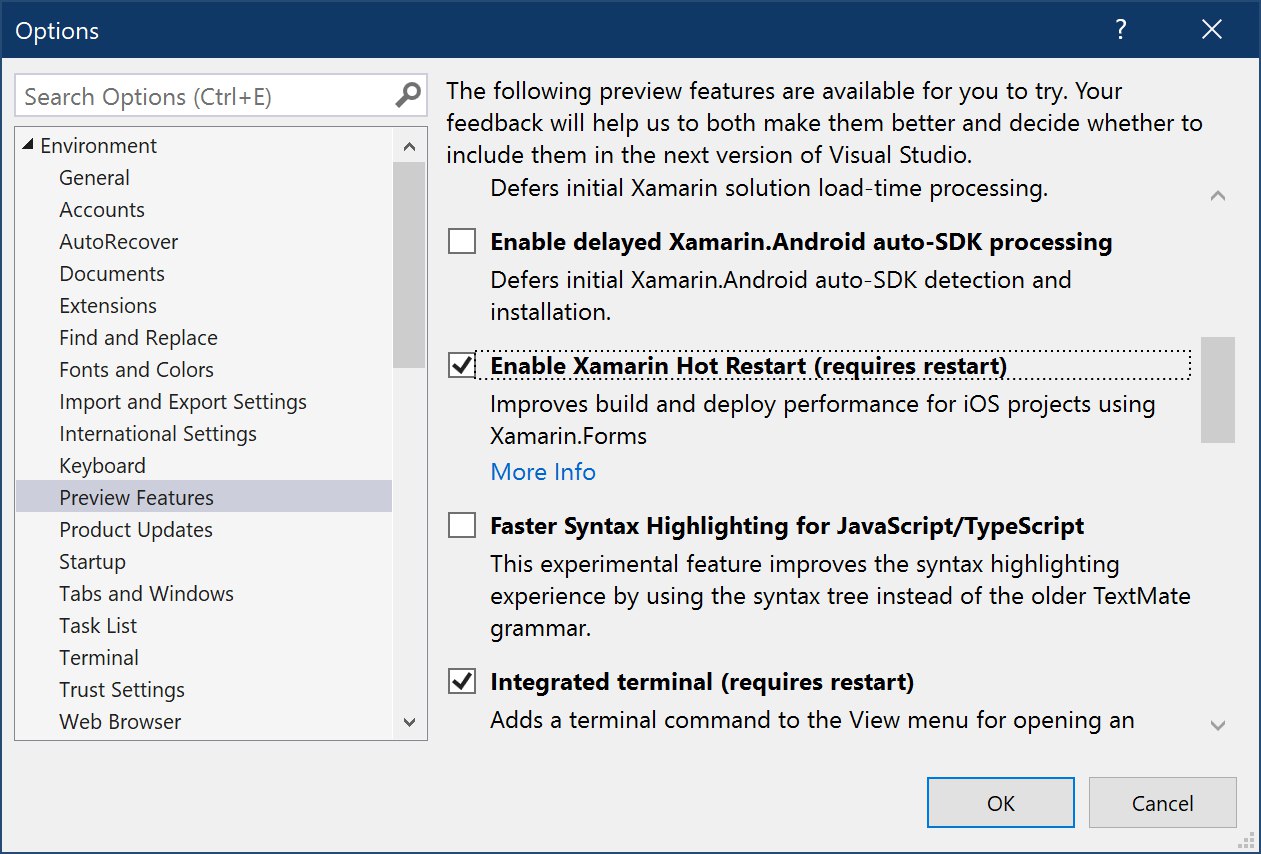
Task: Open Terminal options page
Action: tap(99, 658)
